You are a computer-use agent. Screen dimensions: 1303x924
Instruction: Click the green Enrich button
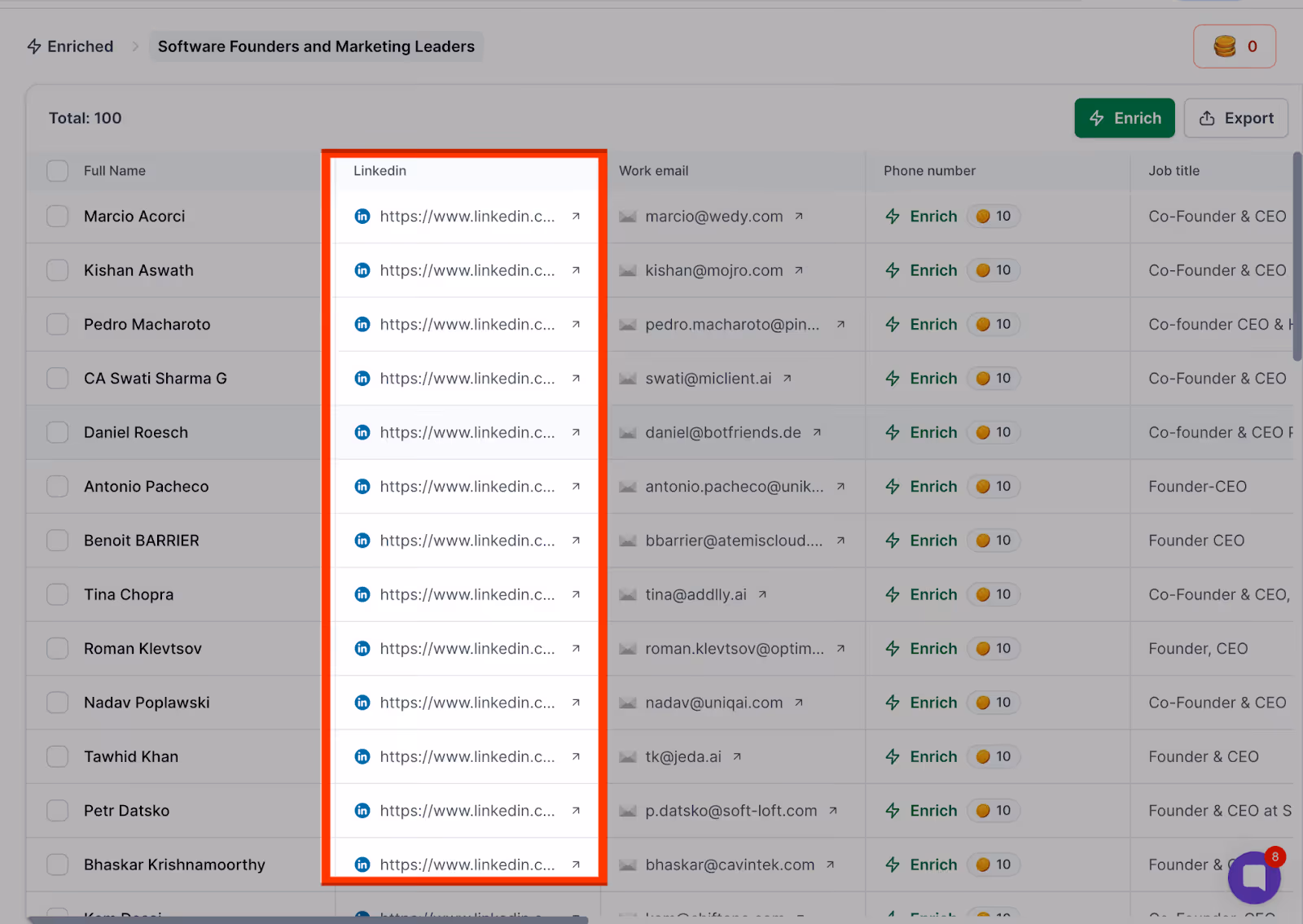1125,118
